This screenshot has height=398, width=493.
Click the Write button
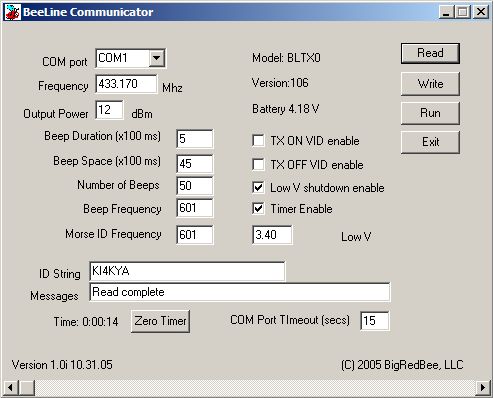pos(430,84)
